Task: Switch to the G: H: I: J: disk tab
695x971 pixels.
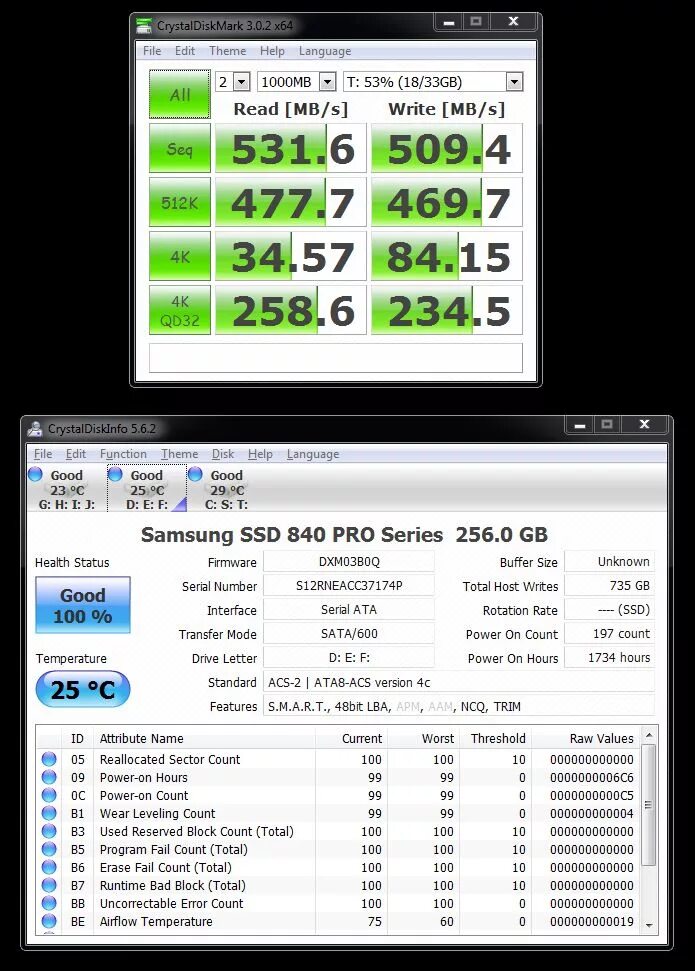Action: coord(66,489)
